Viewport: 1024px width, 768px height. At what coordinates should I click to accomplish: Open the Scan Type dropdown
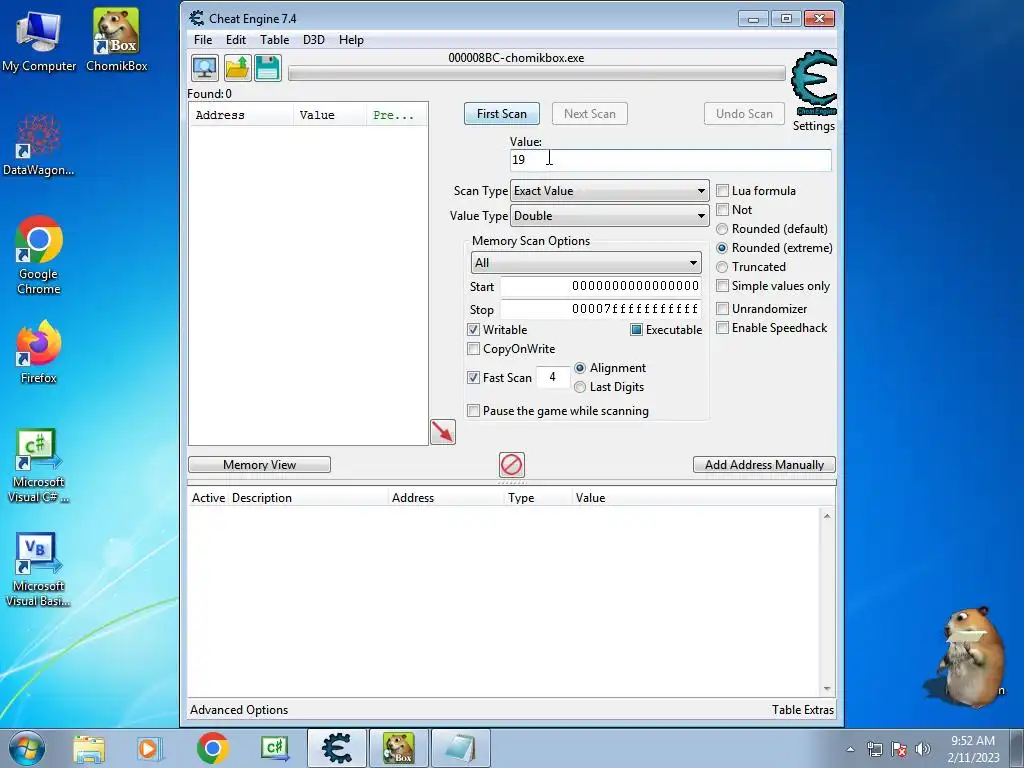(609, 191)
